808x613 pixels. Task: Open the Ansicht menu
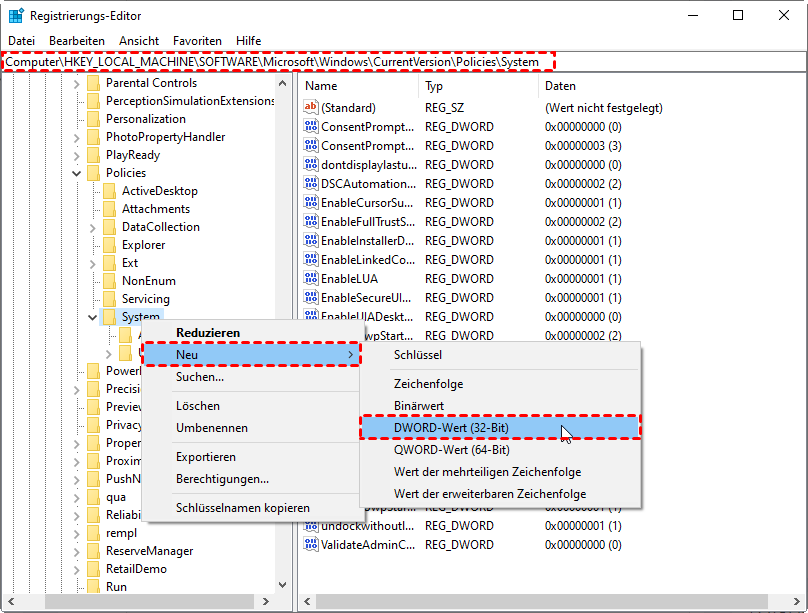pos(139,41)
